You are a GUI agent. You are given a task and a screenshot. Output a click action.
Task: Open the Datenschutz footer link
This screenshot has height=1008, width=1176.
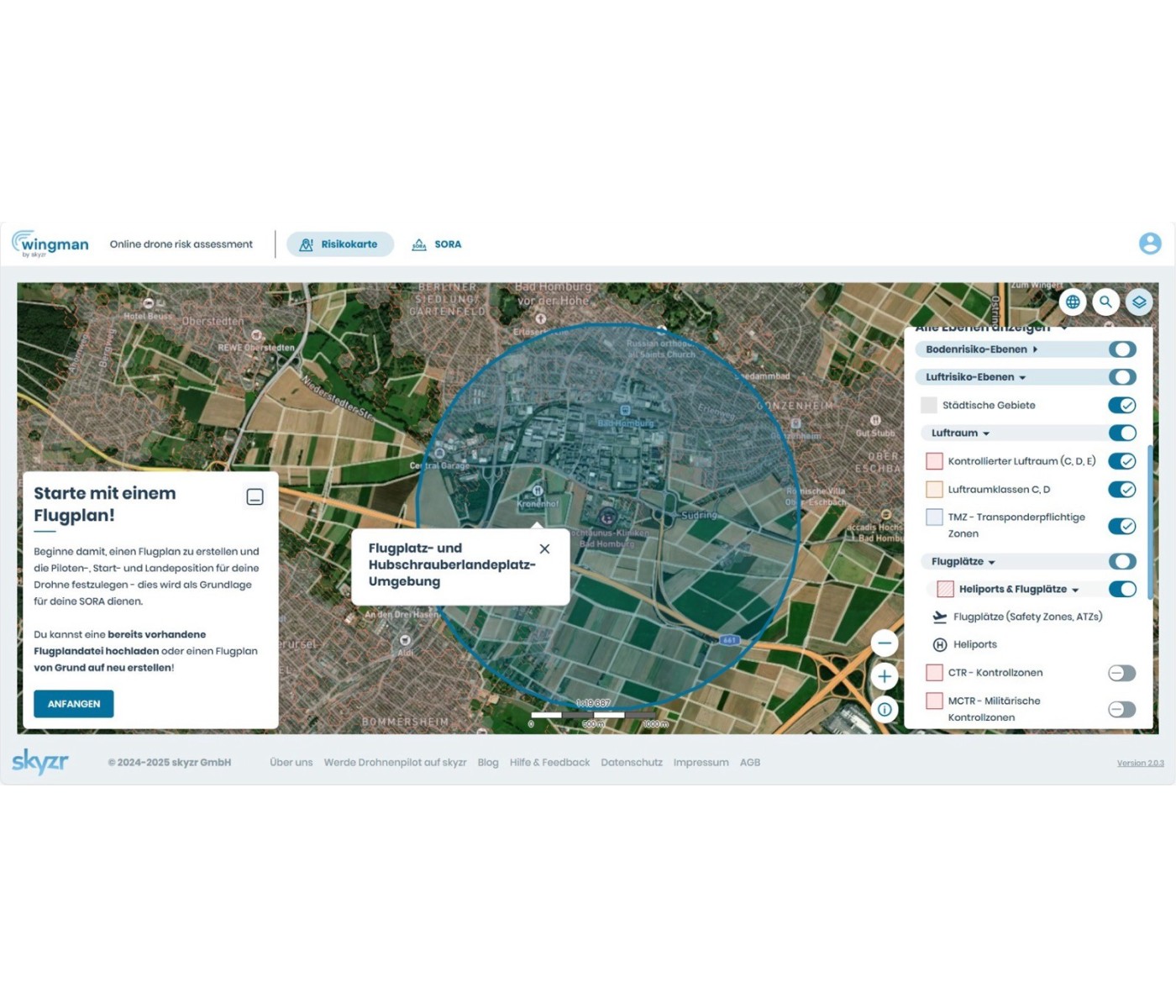tap(631, 763)
